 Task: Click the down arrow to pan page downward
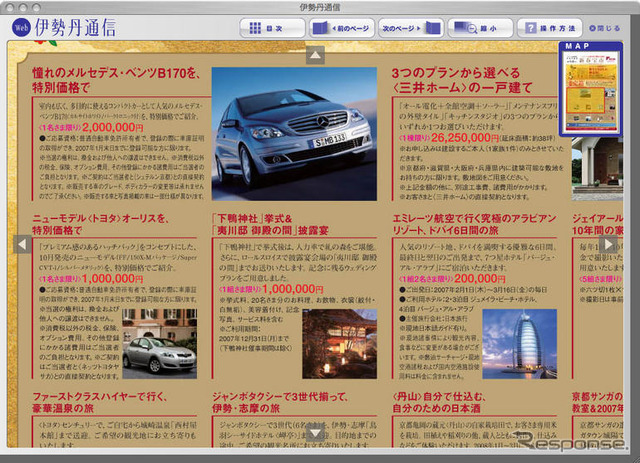(x=315, y=433)
